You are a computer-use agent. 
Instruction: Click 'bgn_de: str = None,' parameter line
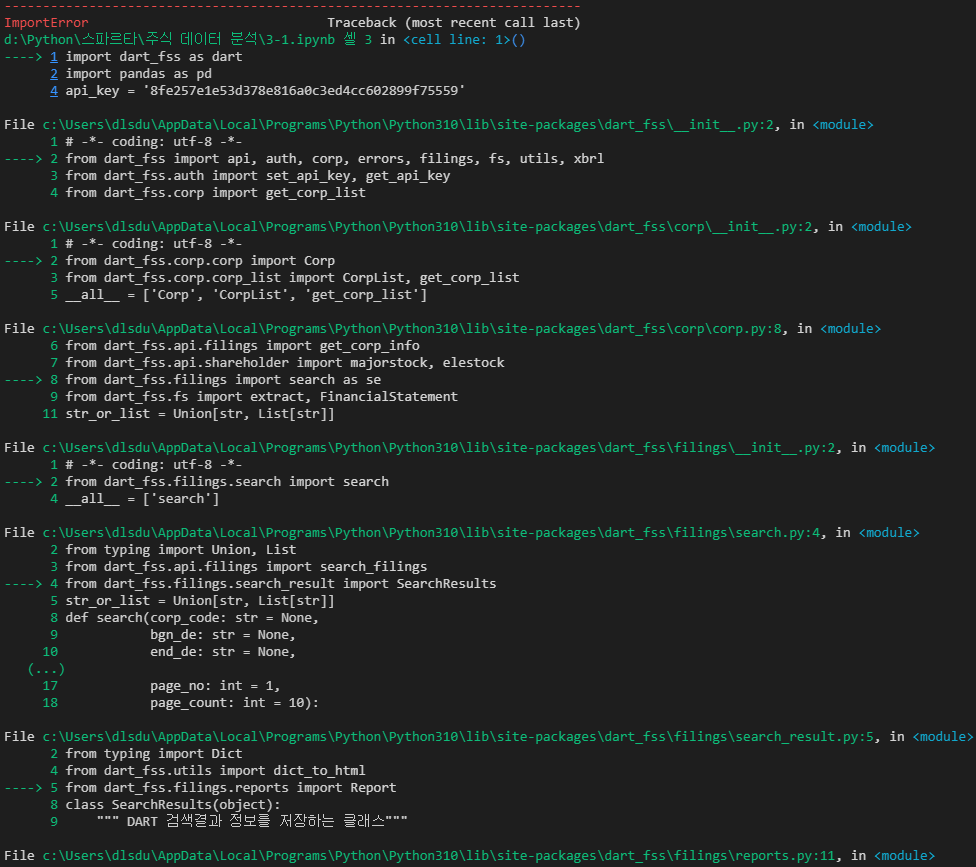click(222, 635)
